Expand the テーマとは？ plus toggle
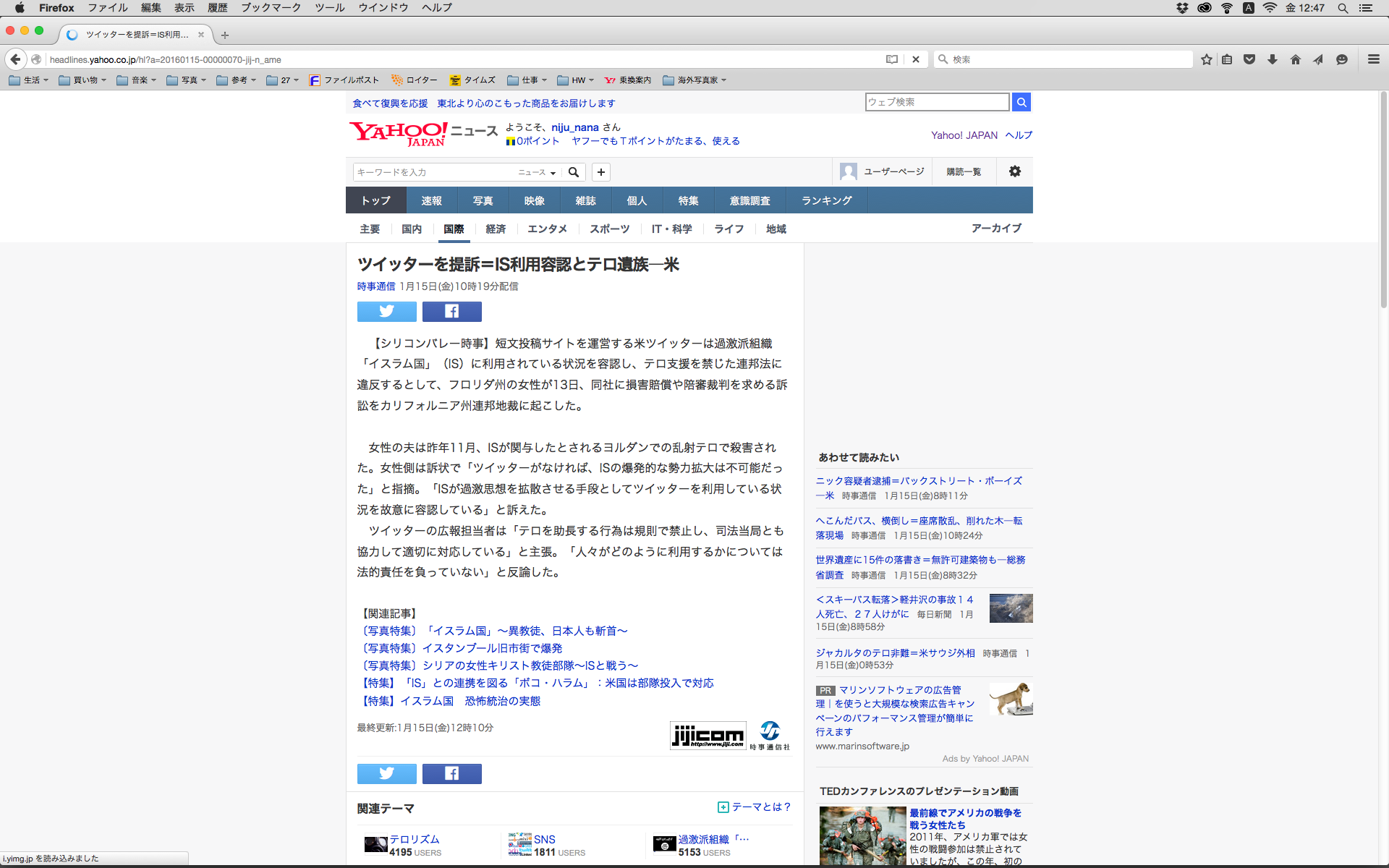The width and height of the screenshot is (1389, 868). [723, 807]
